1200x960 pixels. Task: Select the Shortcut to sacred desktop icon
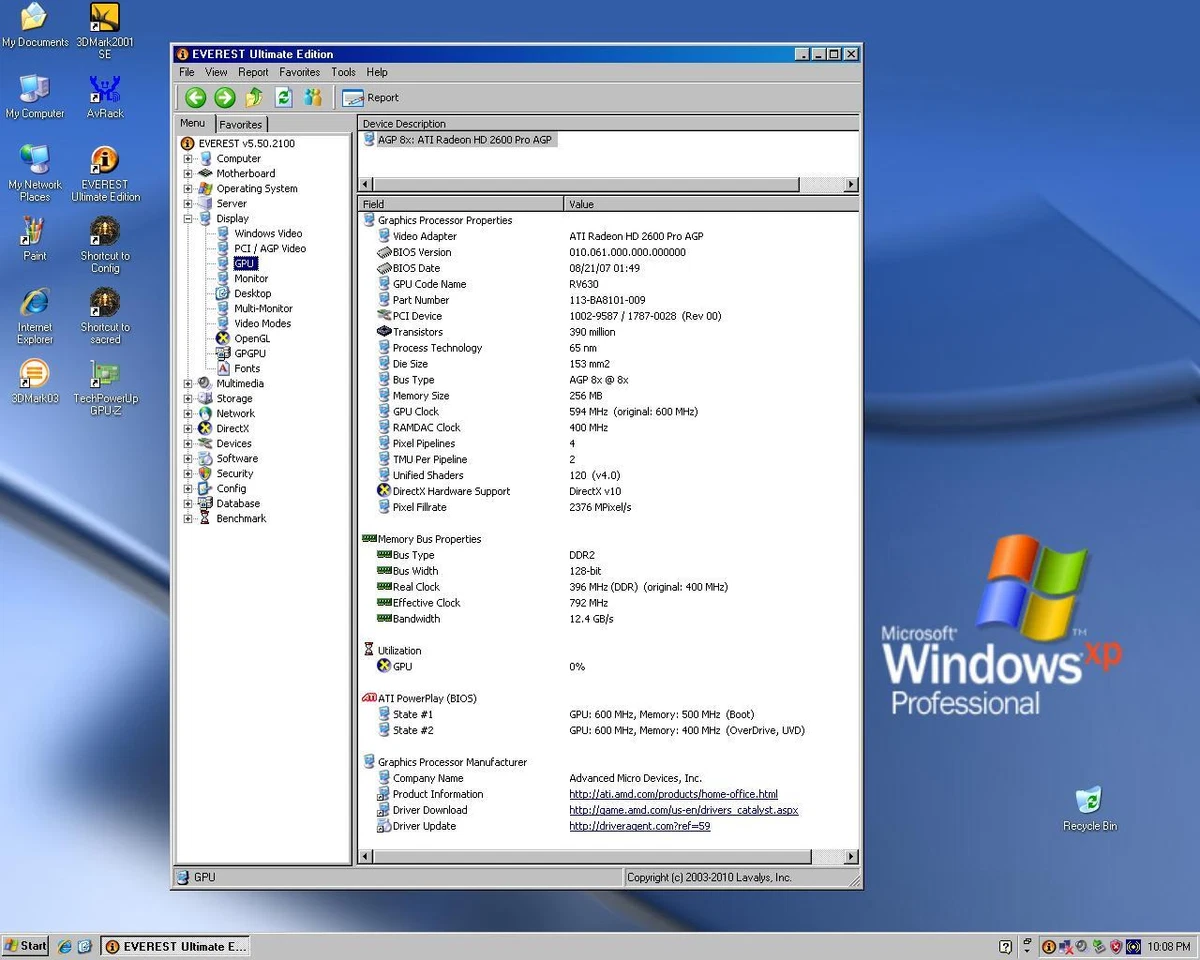pyautogui.click(x=105, y=316)
